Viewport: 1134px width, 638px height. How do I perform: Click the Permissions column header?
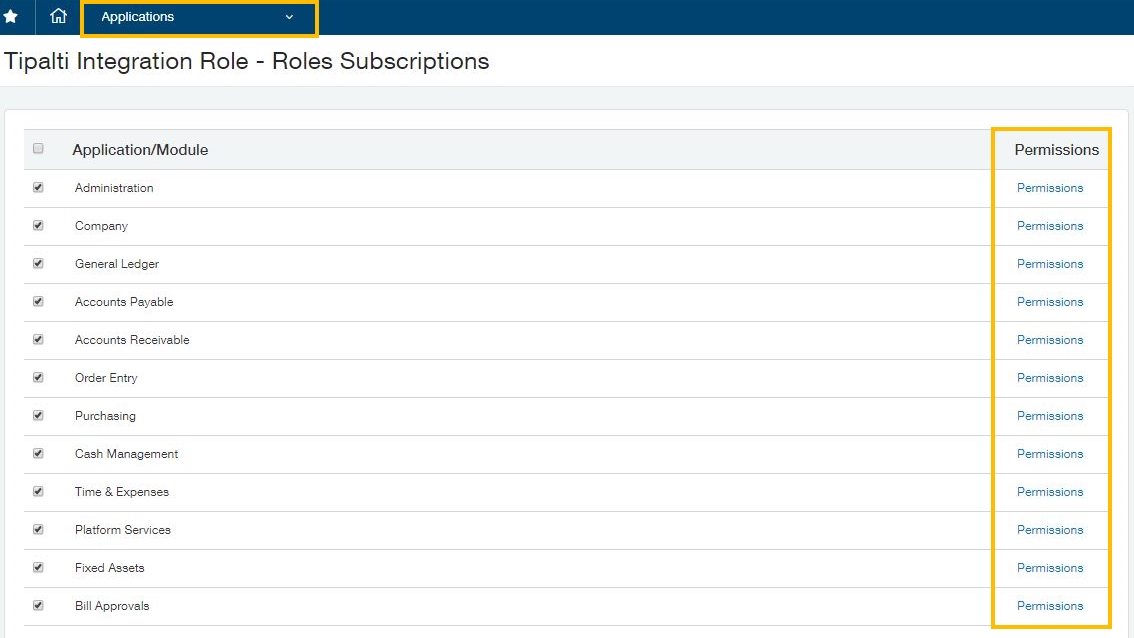click(x=1056, y=150)
